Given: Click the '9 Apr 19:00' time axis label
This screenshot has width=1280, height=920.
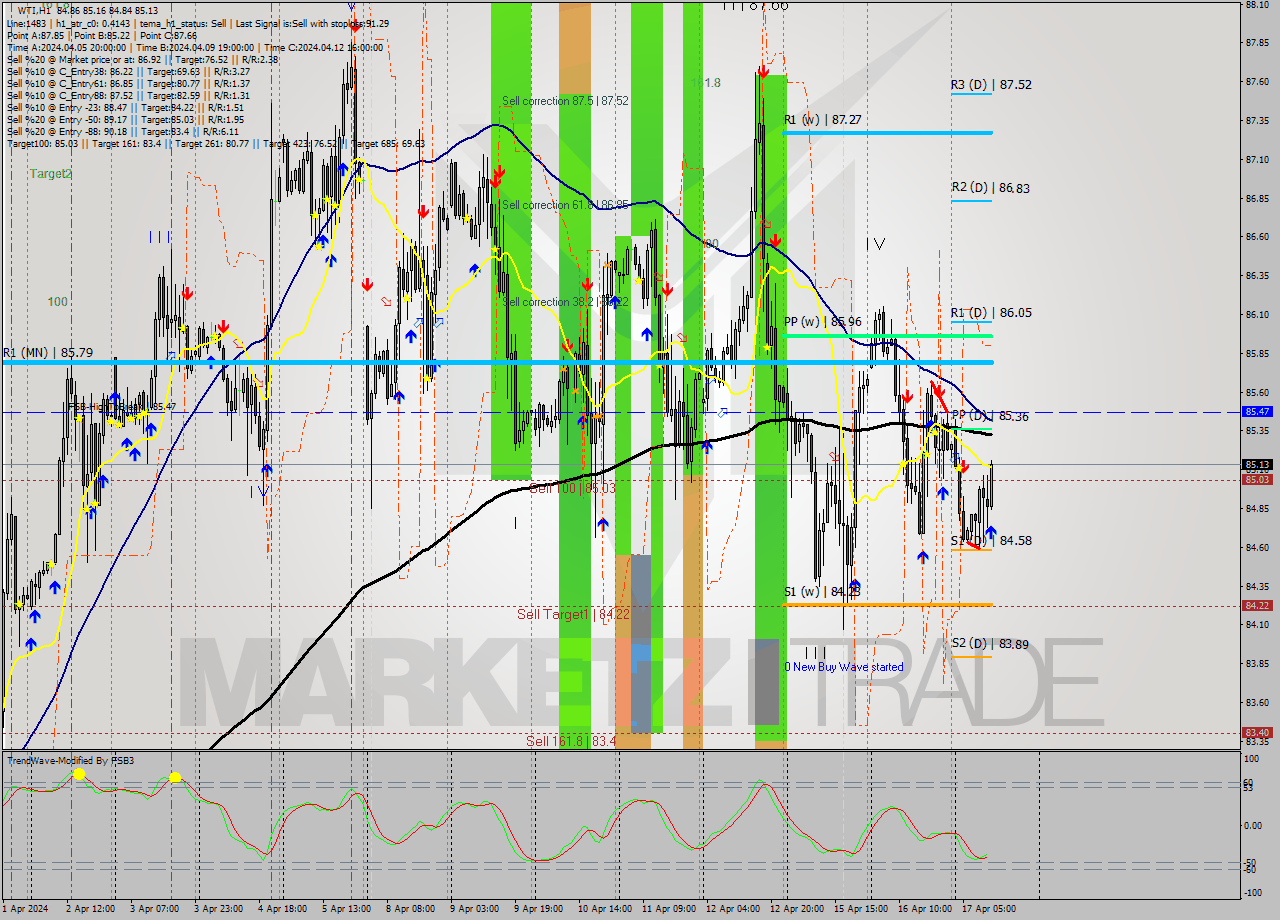Looking at the screenshot, I should tap(537, 909).
